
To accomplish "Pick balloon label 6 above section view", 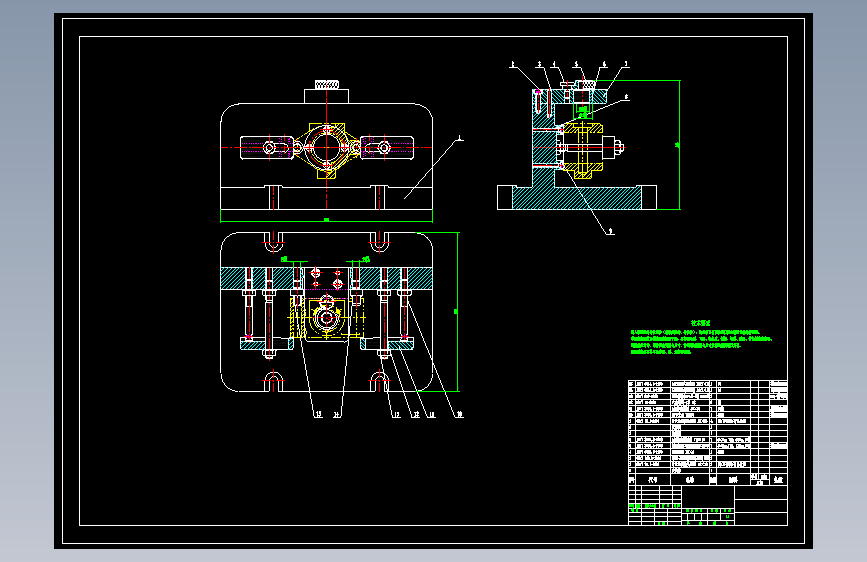I will click(604, 65).
